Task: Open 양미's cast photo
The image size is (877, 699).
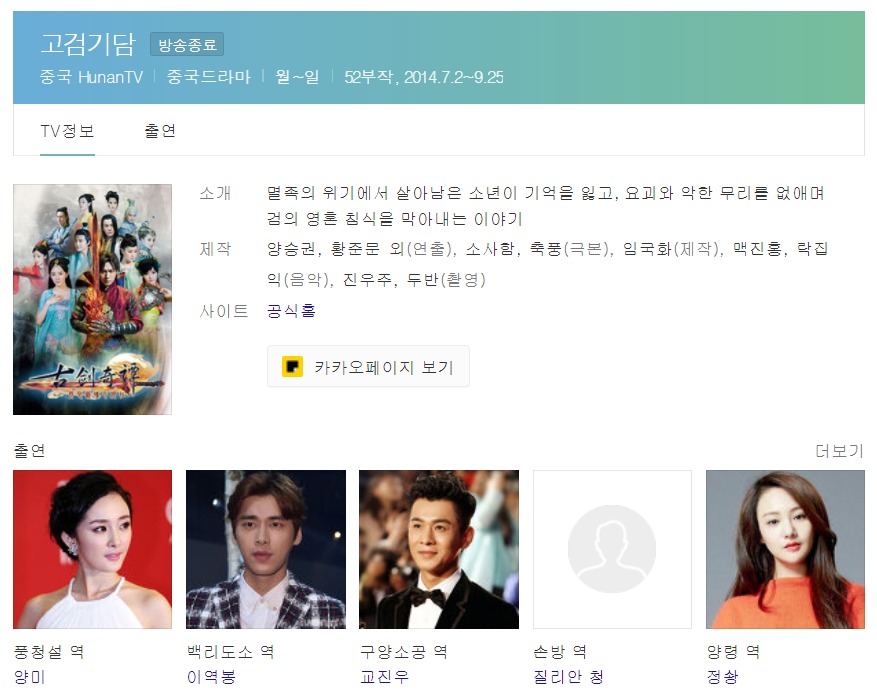Action: (92, 549)
